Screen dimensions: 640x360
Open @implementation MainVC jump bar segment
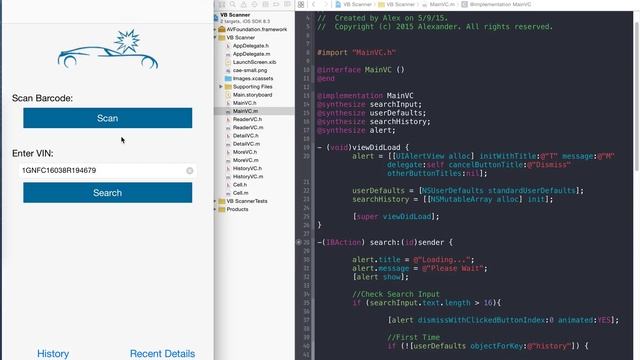coord(497,4)
